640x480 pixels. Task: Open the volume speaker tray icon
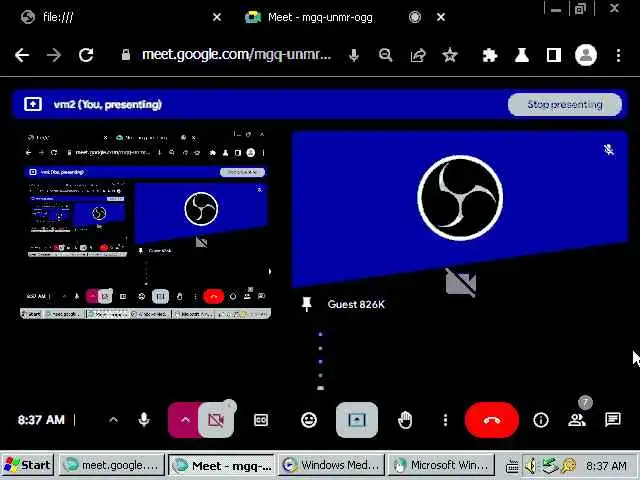531,466
